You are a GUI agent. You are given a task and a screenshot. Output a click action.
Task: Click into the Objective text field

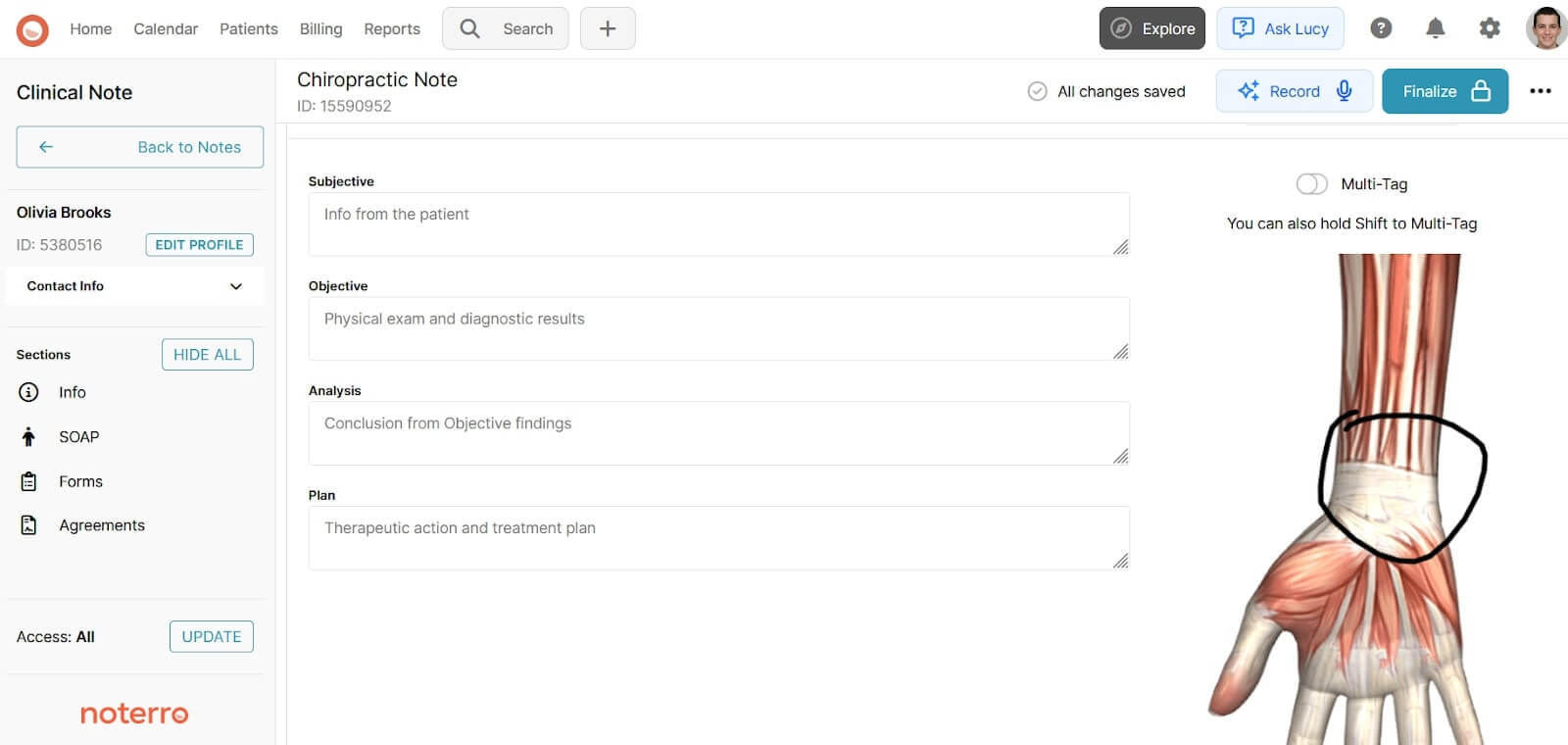pyautogui.click(x=719, y=328)
